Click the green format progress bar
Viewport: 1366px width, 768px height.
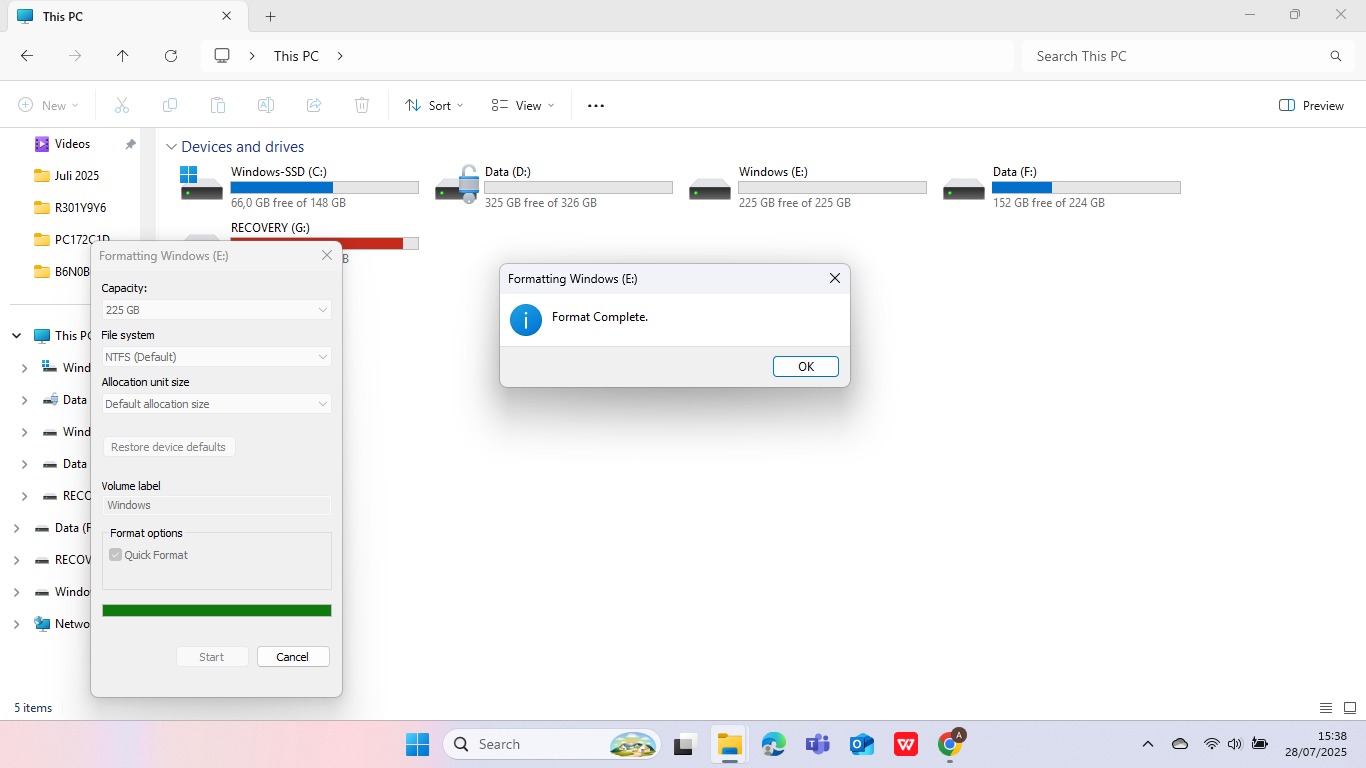(x=216, y=611)
